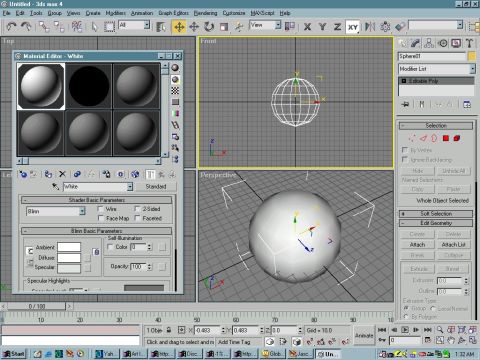Click Reset Map/Material X icon
Image resolution: width=480 pixels, height=360 pixels.
tap(62, 174)
